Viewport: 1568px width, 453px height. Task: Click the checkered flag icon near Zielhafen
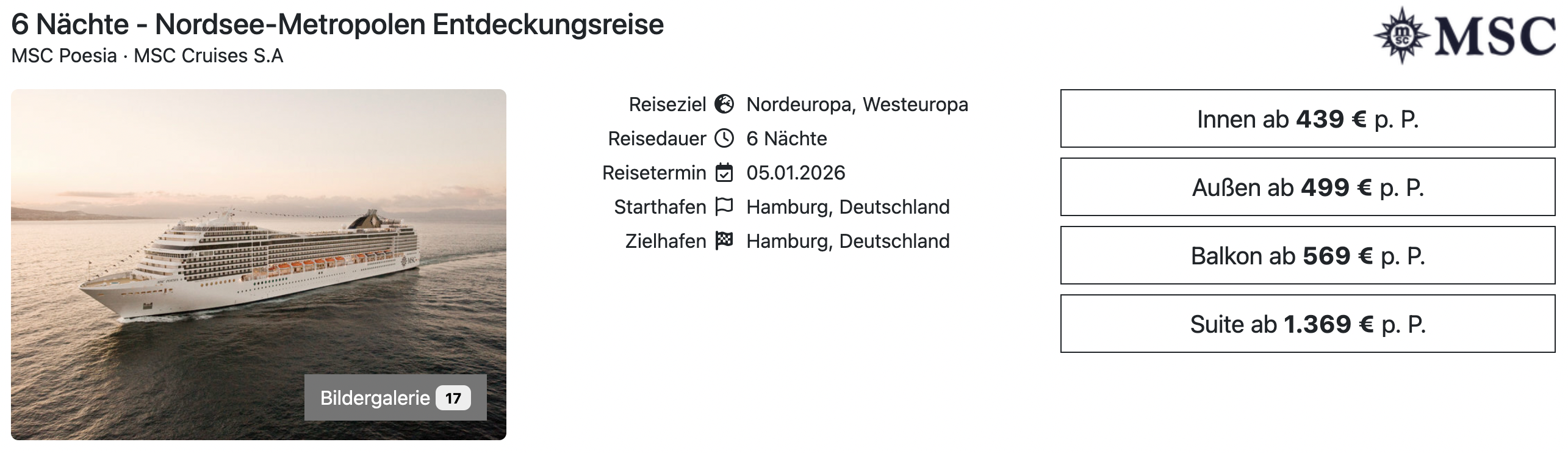pyautogui.click(x=724, y=241)
